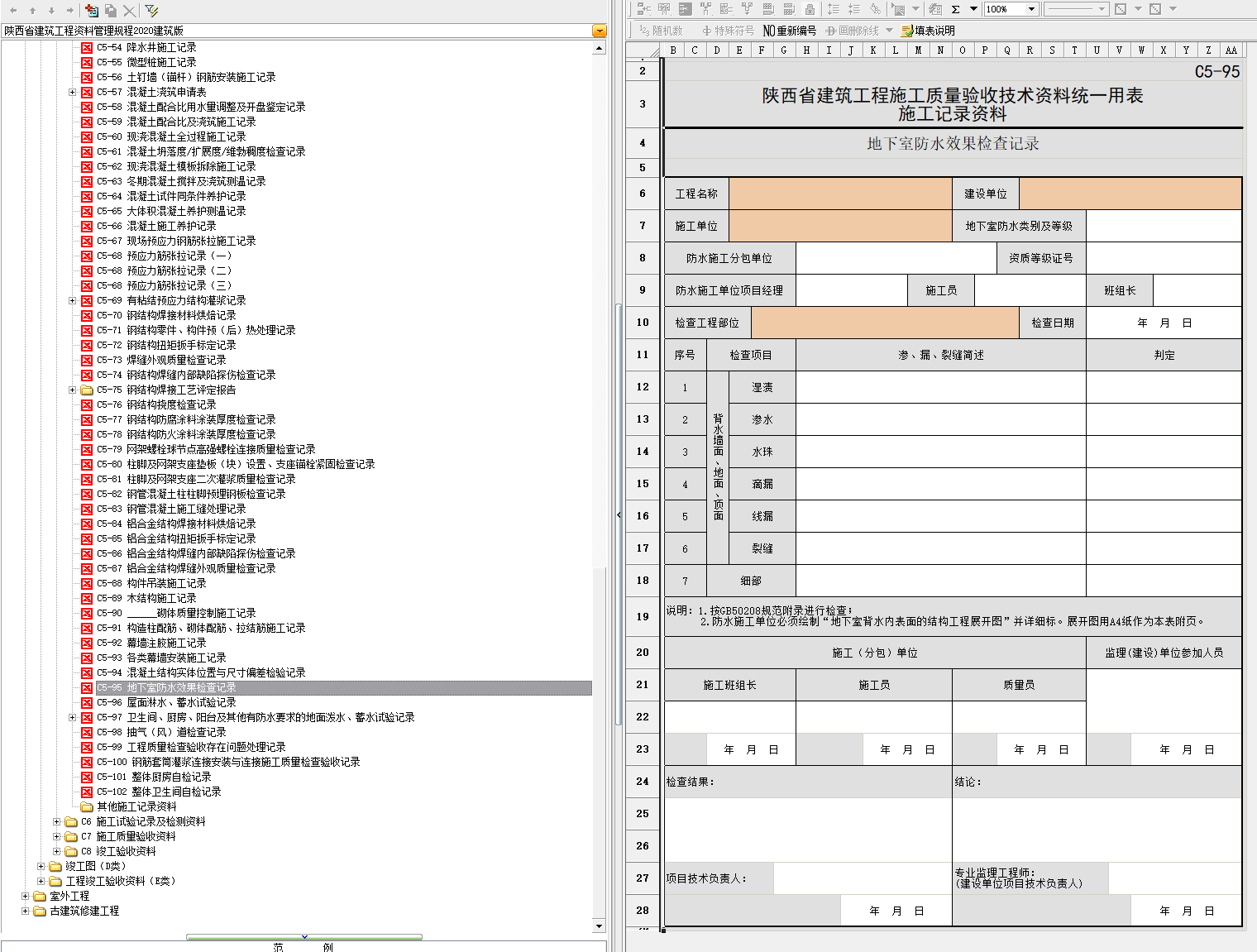Screen dimensions: 1257x952
Task: Click the 随机数 button
Action: tap(662, 31)
